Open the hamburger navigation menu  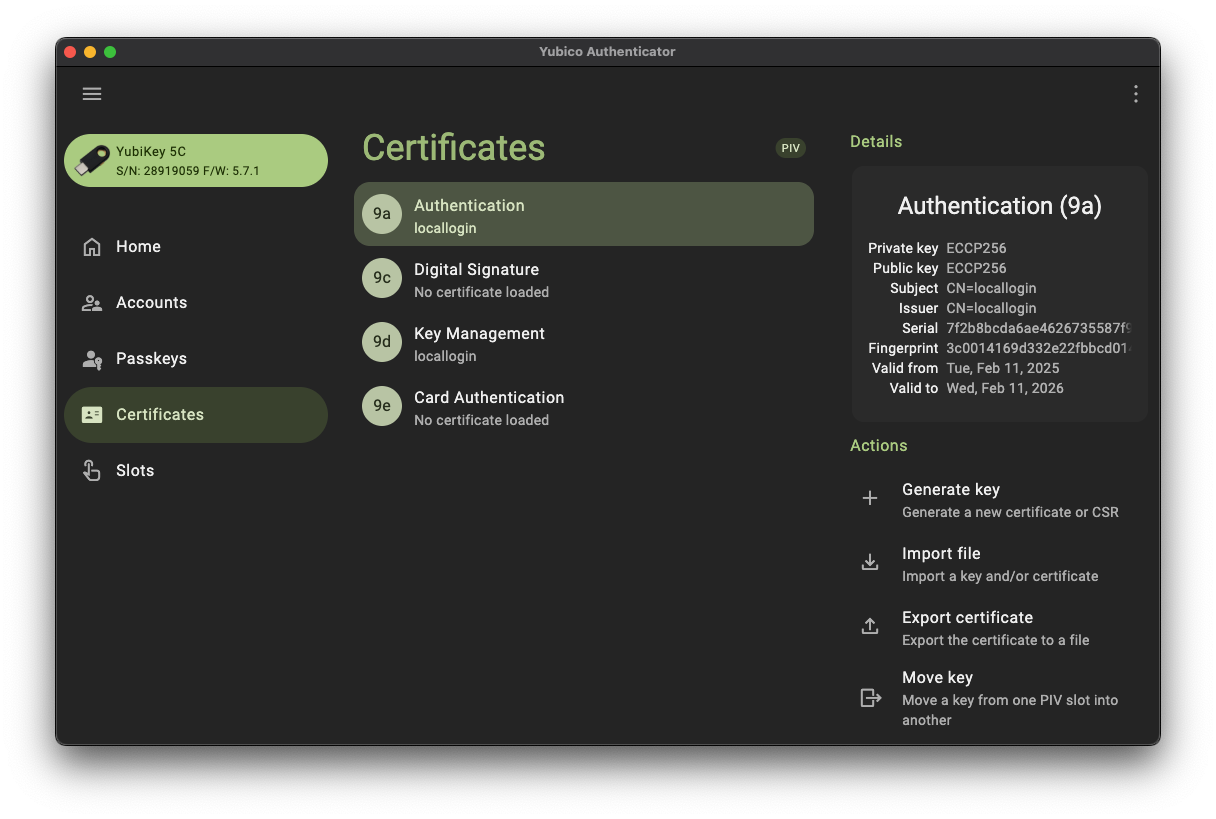[92, 94]
